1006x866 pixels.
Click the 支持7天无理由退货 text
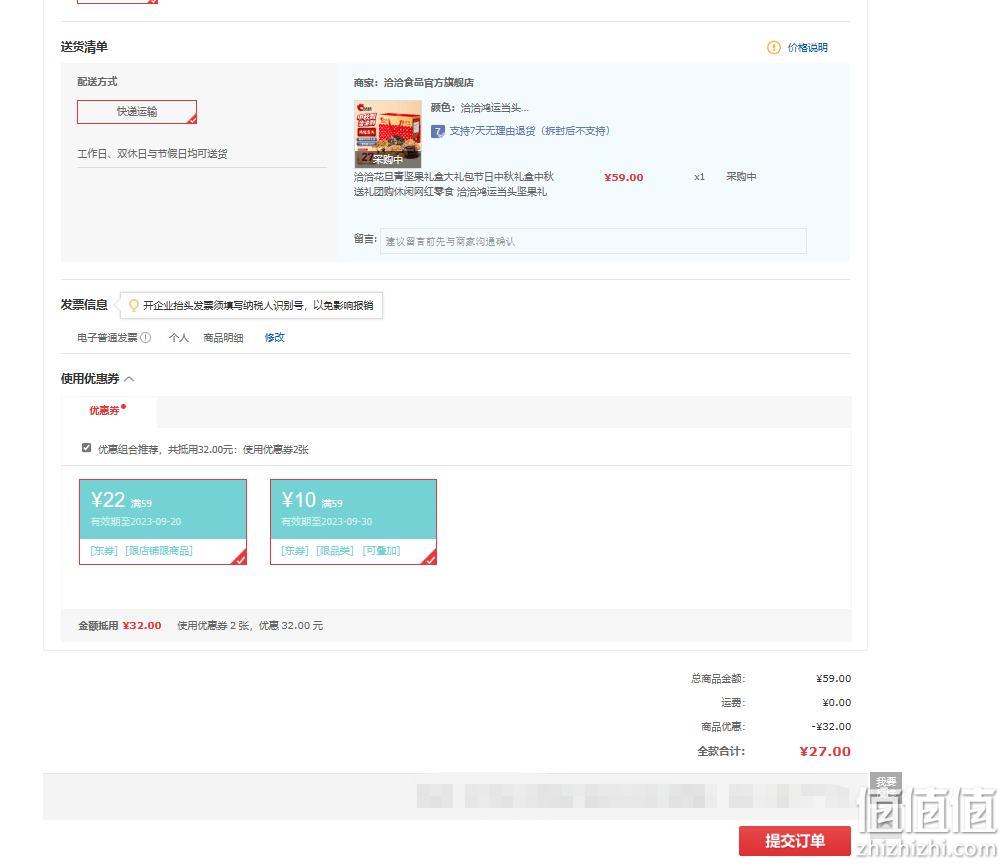tap(529, 131)
